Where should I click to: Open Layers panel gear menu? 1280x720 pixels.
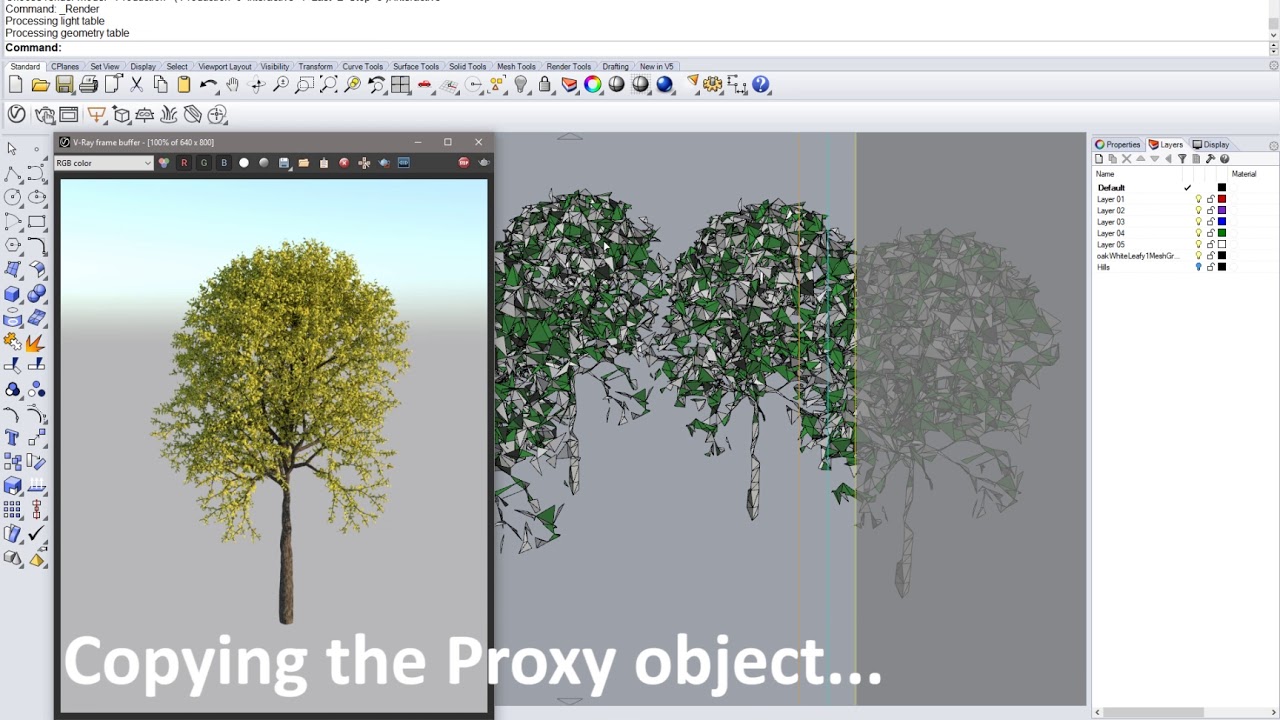point(1273,146)
